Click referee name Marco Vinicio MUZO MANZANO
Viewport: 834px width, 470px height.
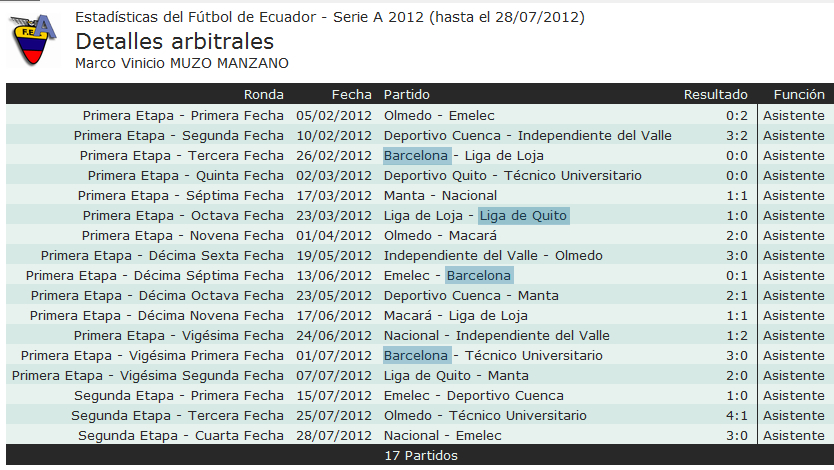[x=182, y=63]
